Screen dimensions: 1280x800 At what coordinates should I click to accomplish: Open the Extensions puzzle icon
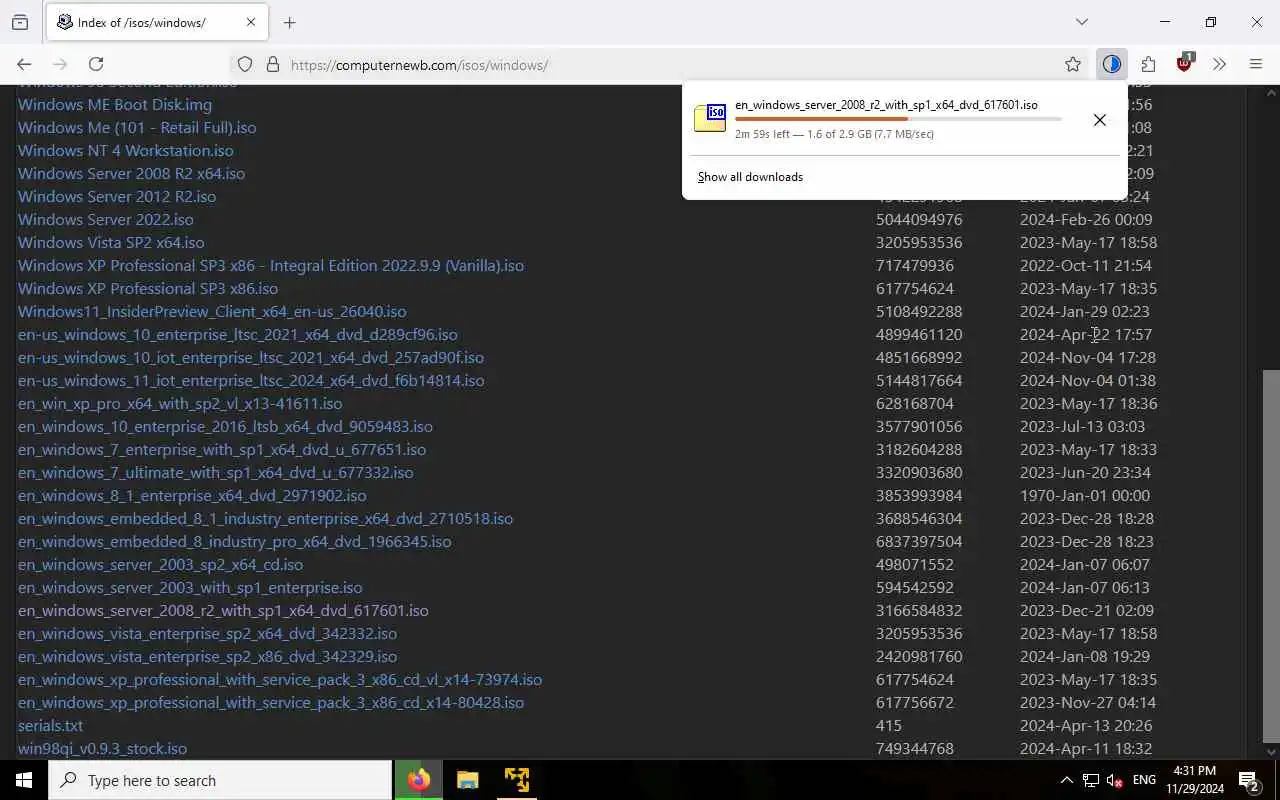(1148, 65)
